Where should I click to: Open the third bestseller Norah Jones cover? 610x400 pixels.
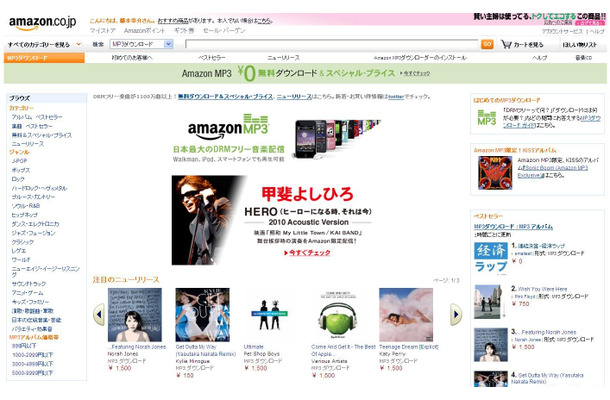point(491,345)
